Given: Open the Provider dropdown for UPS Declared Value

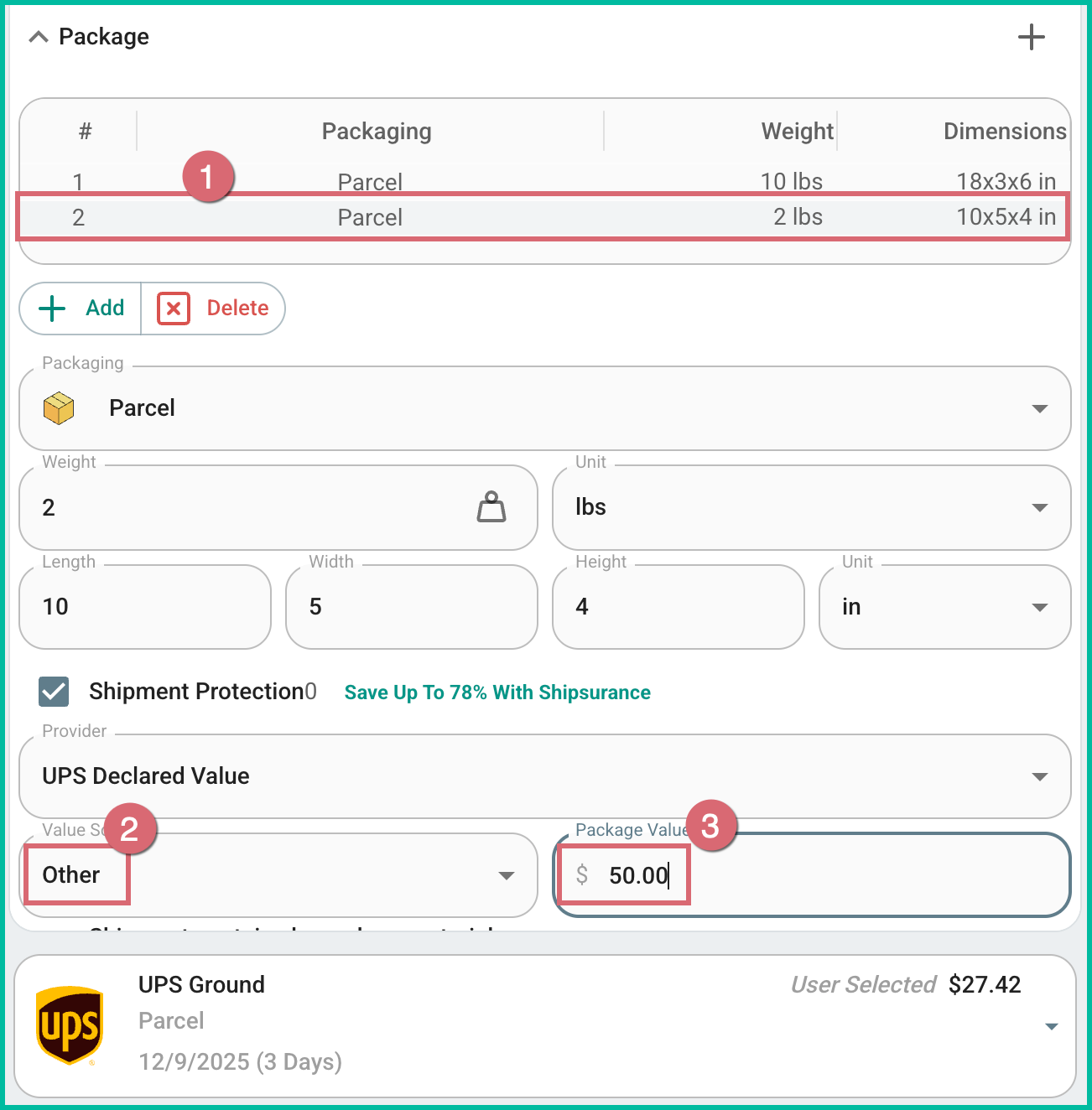Looking at the screenshot, I should pos(1040,776).
